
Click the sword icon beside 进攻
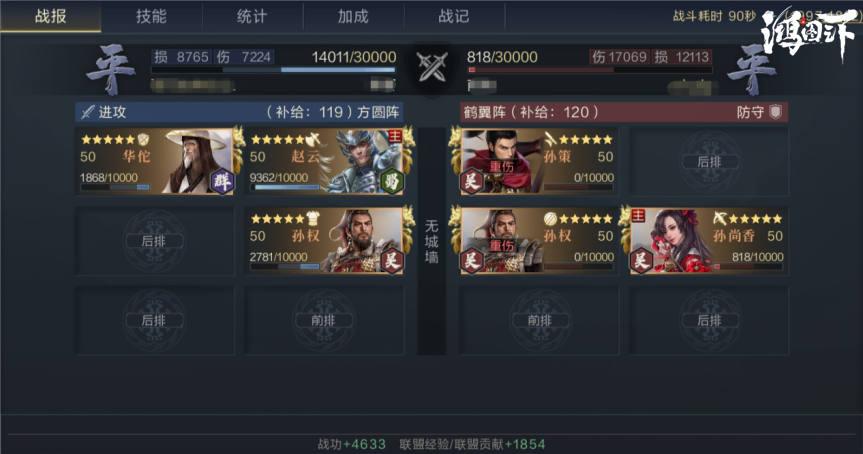coord(87,112)
